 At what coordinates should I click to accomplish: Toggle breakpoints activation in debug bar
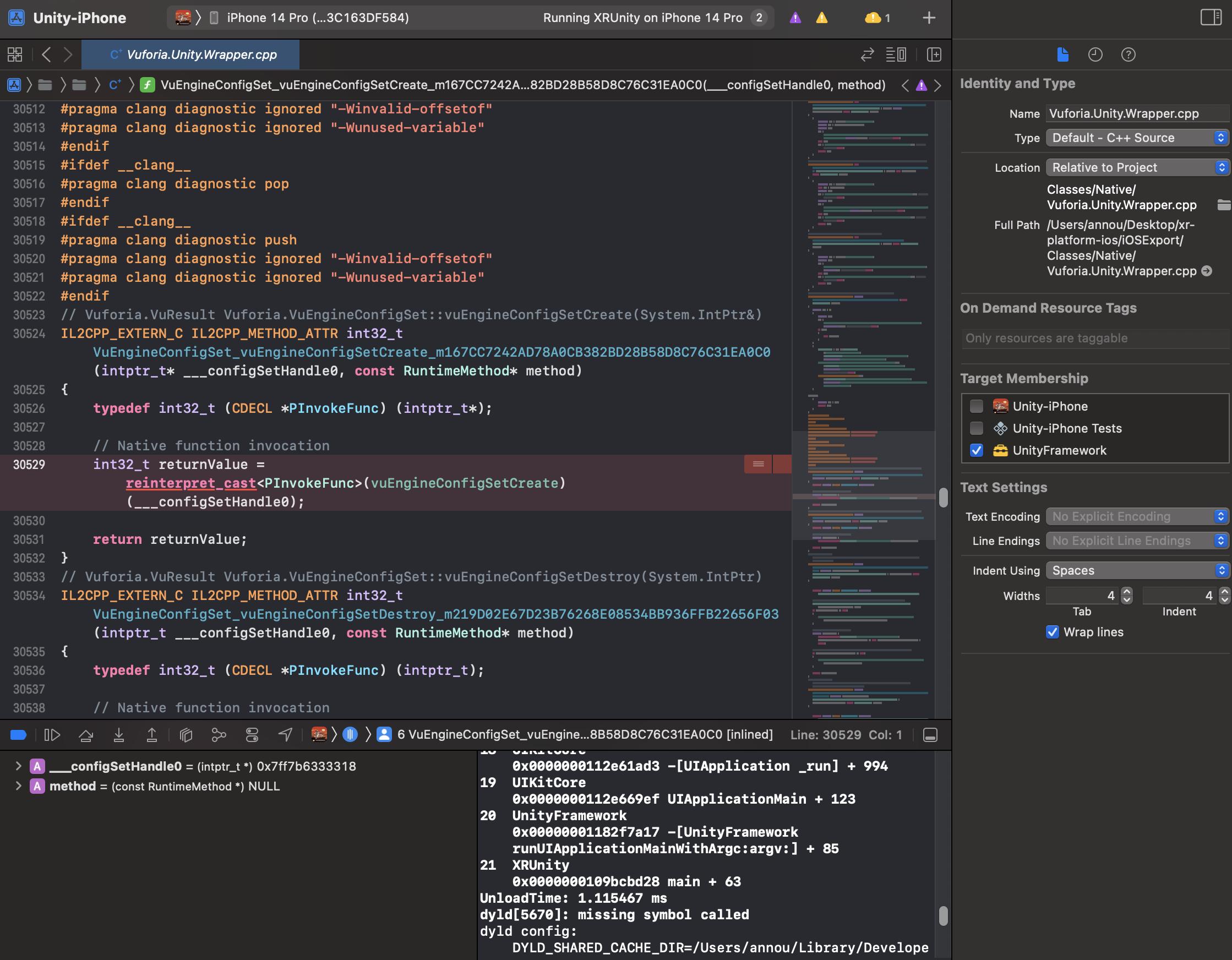click(x=19, y=734)
